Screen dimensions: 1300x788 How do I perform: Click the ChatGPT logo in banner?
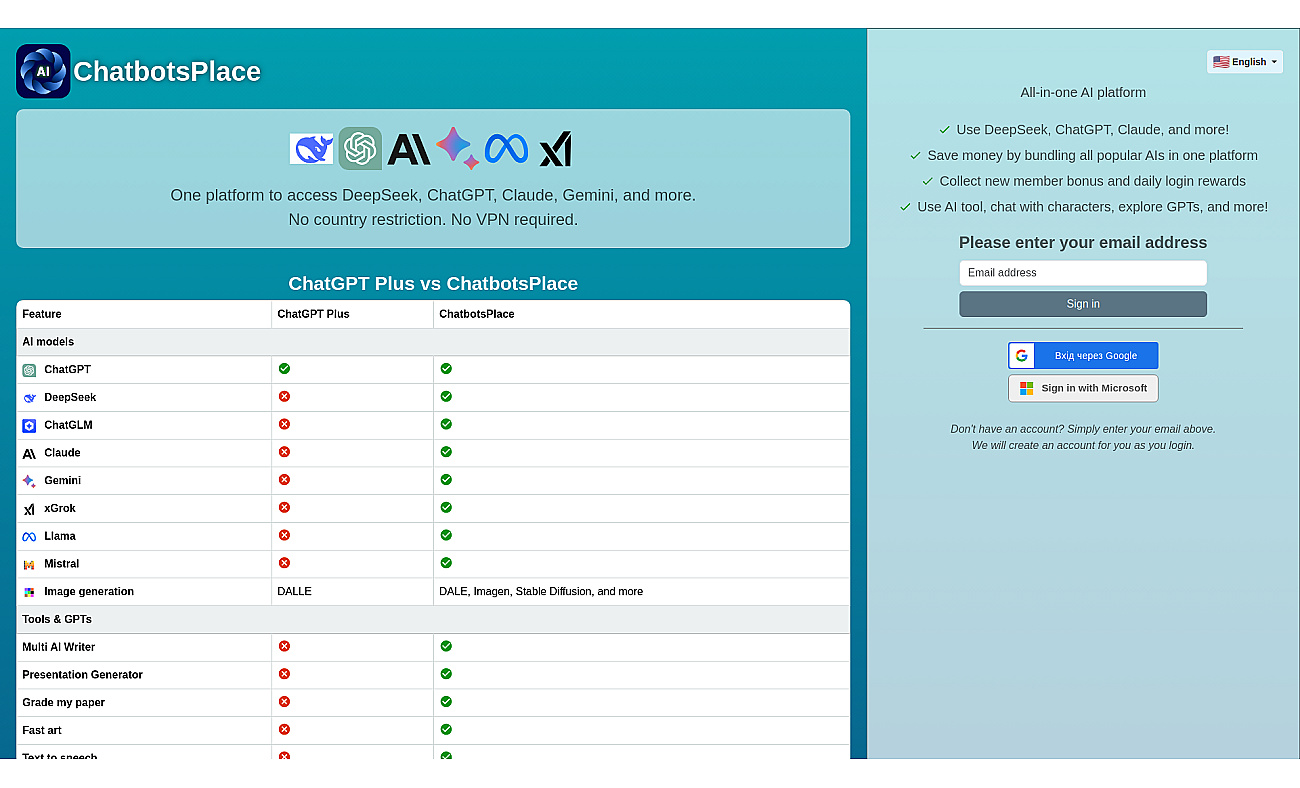pos(360,148)
